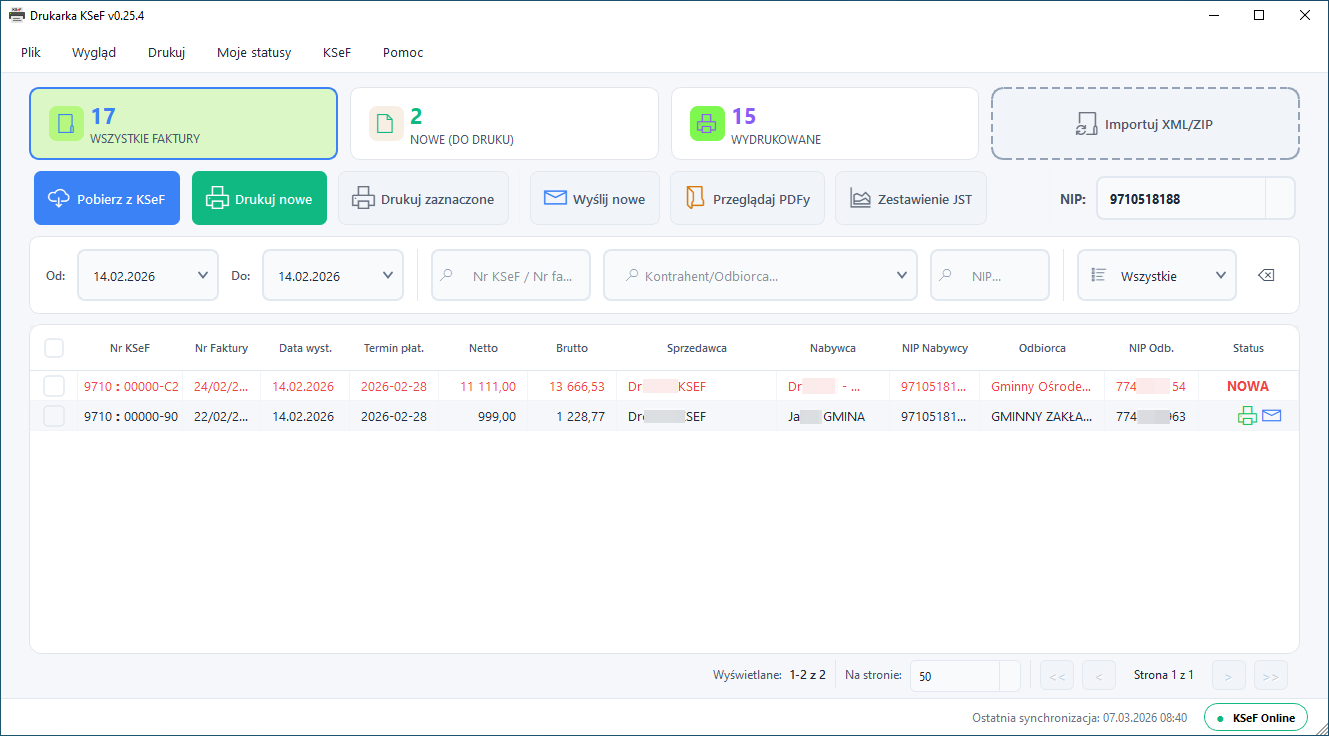Click the Pobierz z KSeF button
This screenshot has height=736, width=1329.
coord(107,199)
